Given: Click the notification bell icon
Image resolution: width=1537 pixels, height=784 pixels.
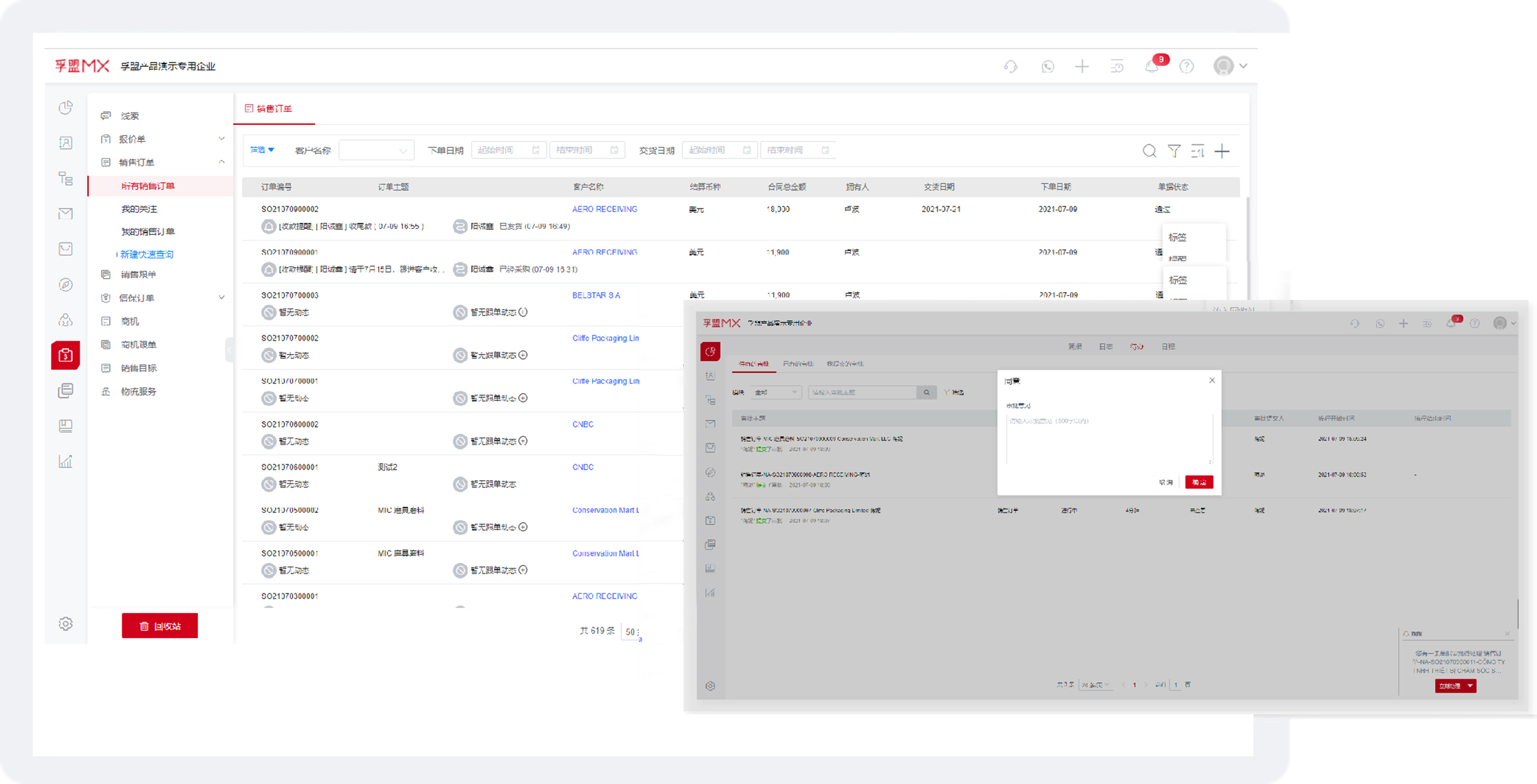Looking at the screenshot, I should point(1151,66).
